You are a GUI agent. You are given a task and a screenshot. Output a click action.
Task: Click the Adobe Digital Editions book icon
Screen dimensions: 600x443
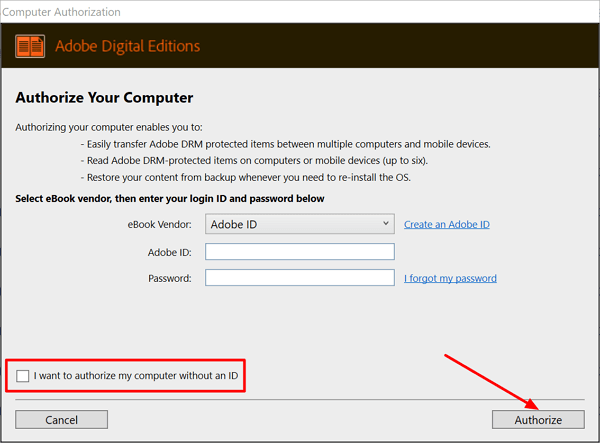30,46
